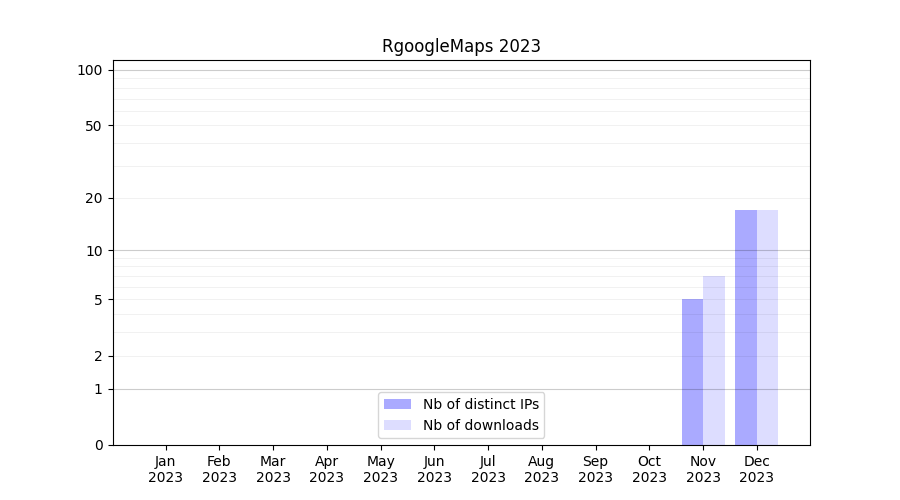Select the 'Oct 2023' x-axis label

649,469
